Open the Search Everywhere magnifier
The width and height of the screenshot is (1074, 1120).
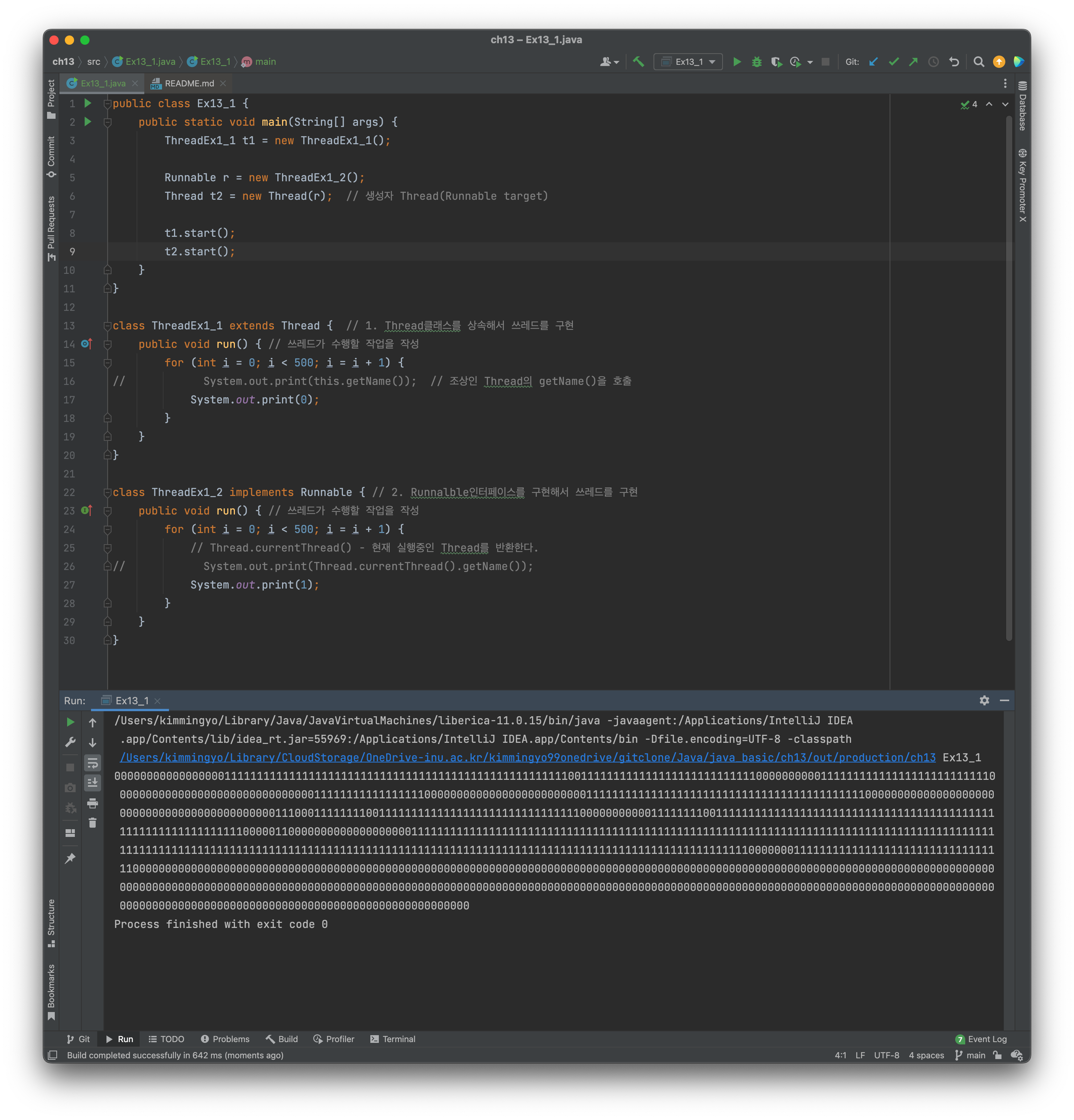click(979, 62)
